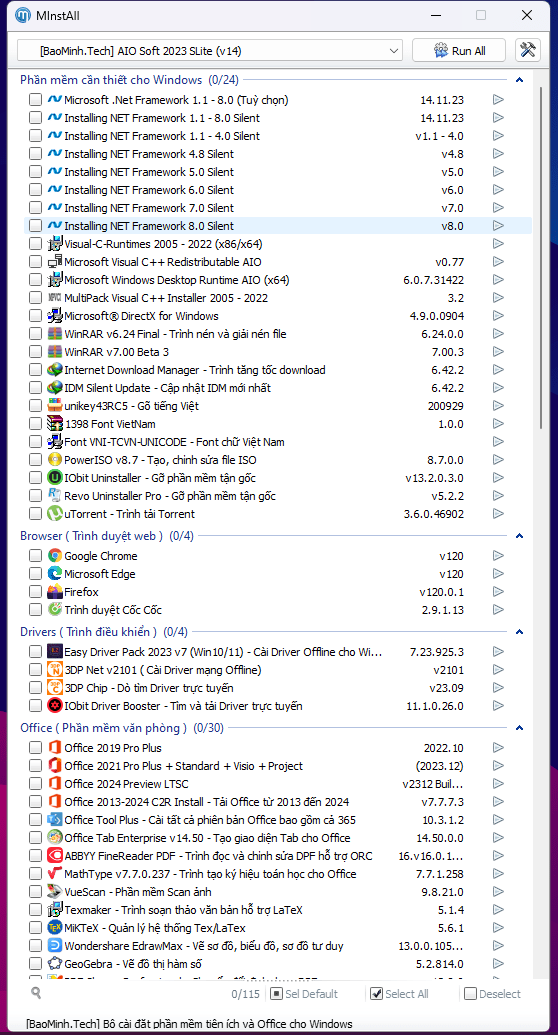
Task: Open the AIO Soft 2023 SLite profile dropdown
Action: [209, 51]
